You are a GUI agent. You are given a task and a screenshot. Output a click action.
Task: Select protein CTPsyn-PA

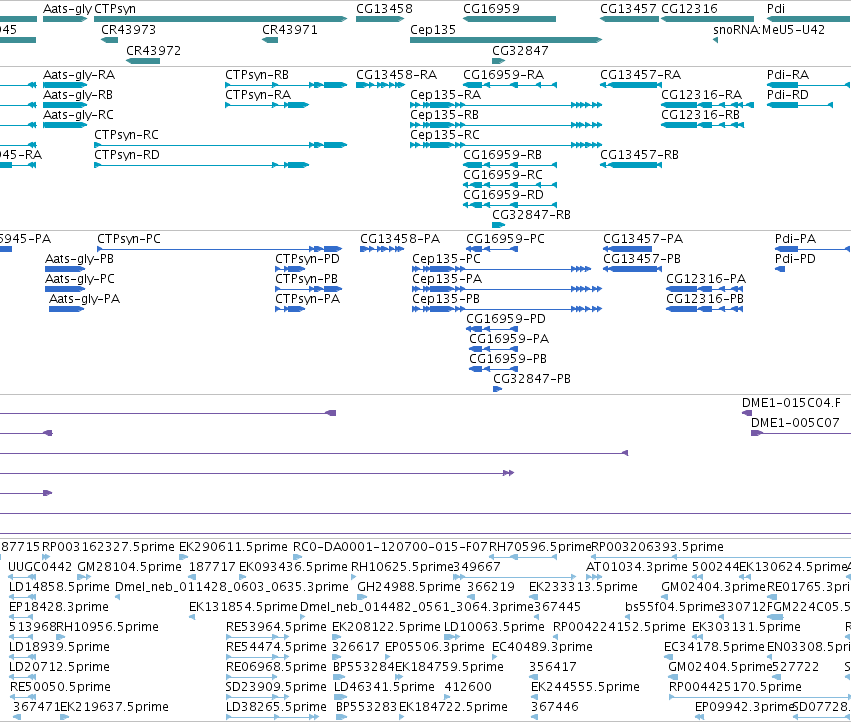(x=290, y=309)
